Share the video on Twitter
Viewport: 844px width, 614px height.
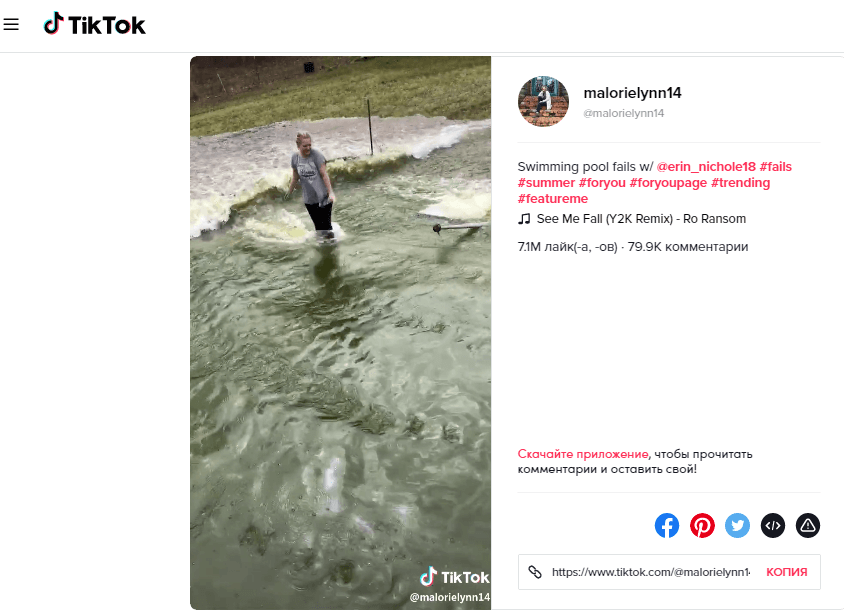(737, 525)
